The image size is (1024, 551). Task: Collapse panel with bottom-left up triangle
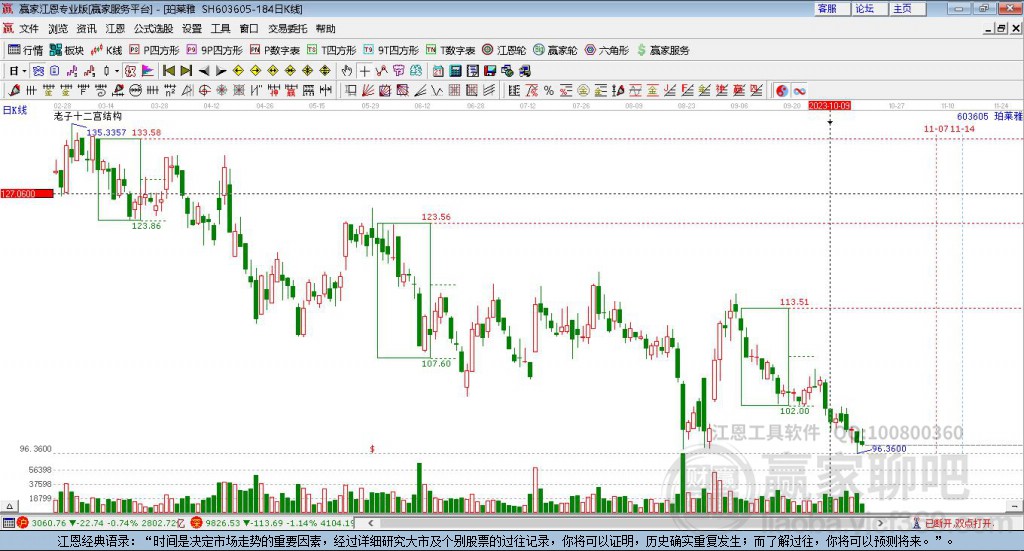click(9, 506)
